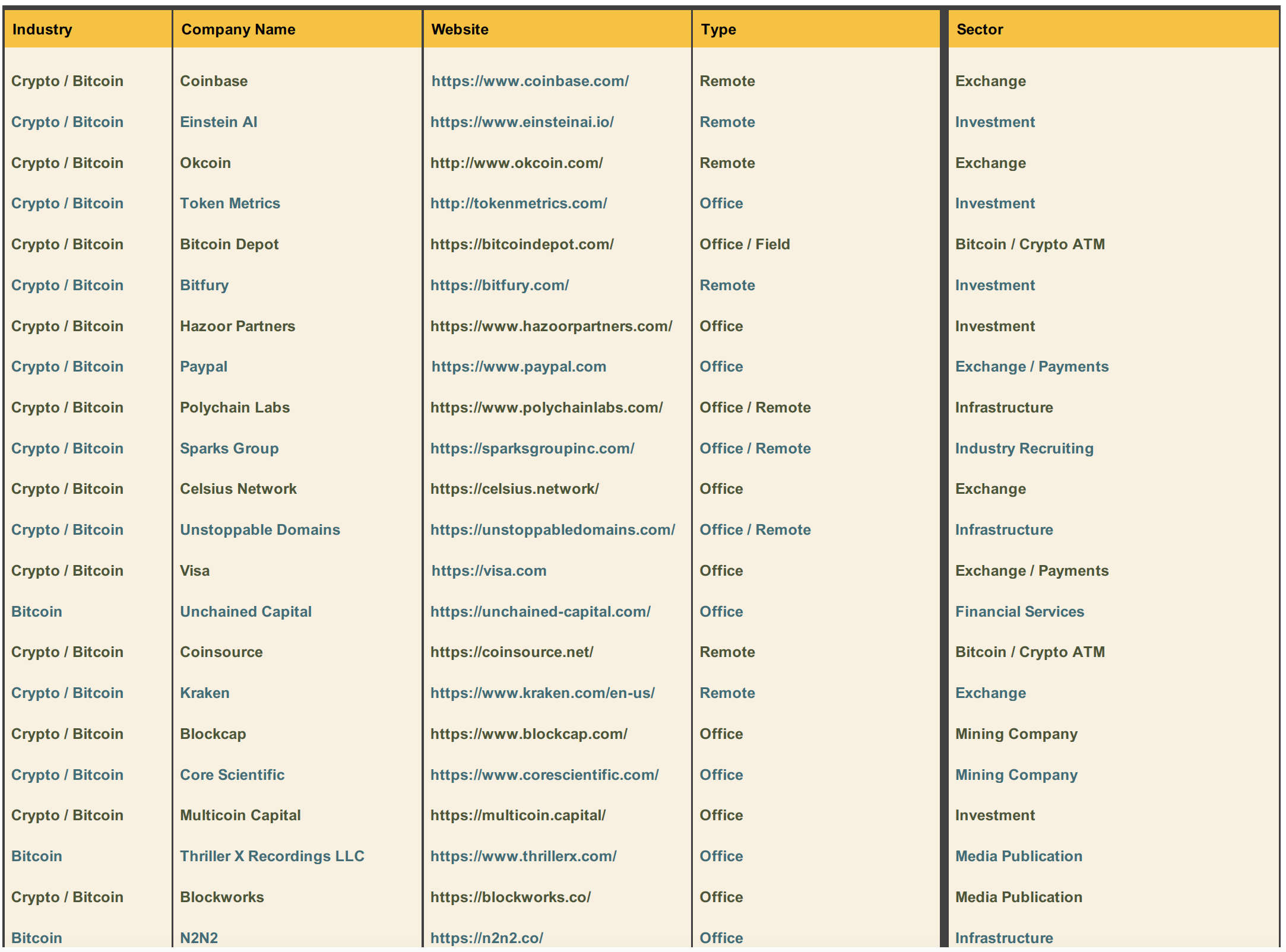Select the Hazoor Partners cell

point(237,326)
